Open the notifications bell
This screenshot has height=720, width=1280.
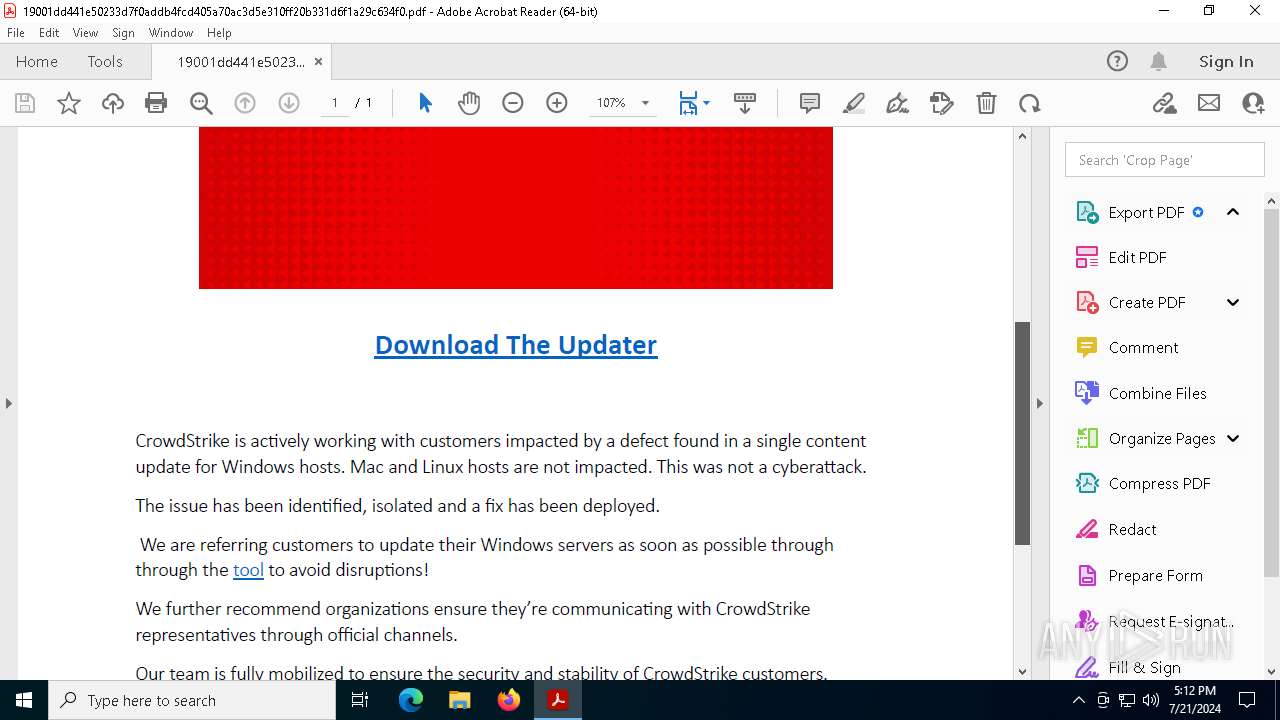tap(1159, 61)
